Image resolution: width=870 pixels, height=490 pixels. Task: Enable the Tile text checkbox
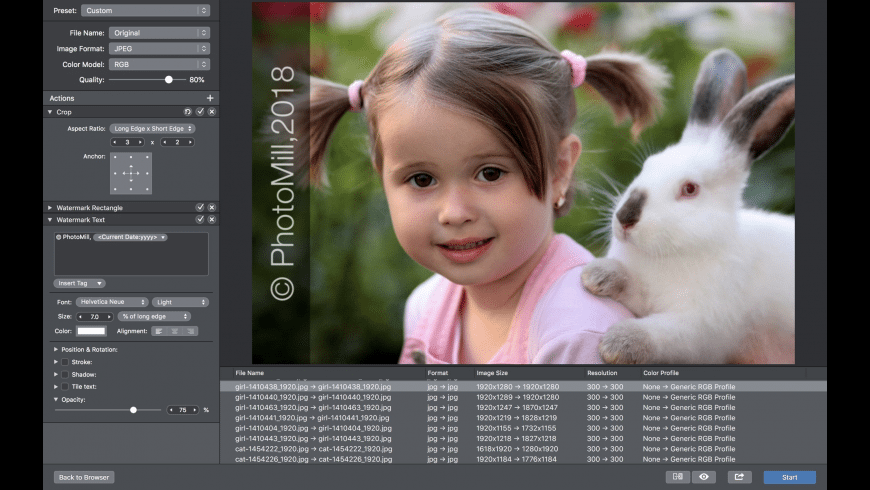click(x=65, y=387)
